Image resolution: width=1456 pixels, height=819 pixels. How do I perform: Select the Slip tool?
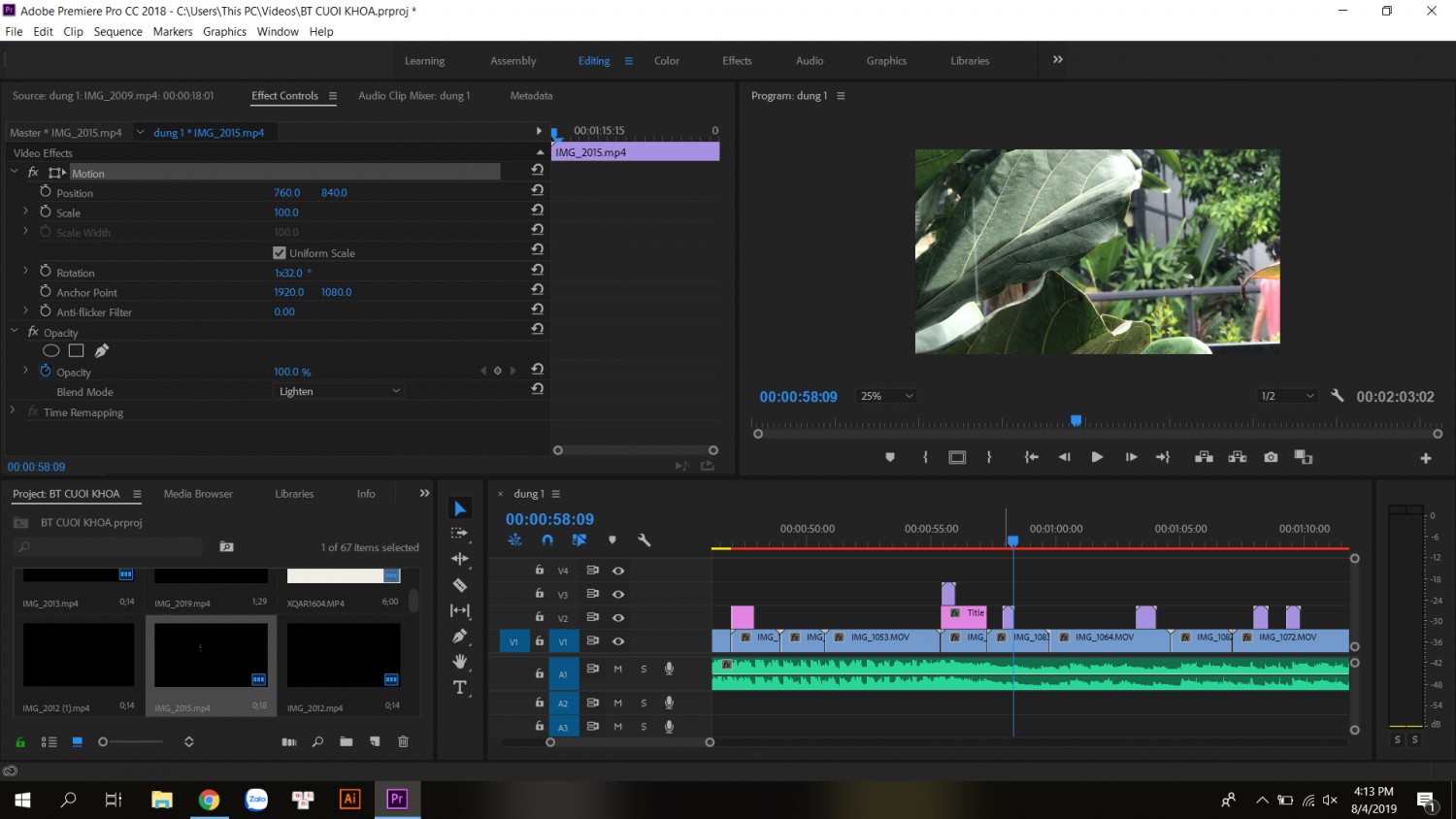460,610
